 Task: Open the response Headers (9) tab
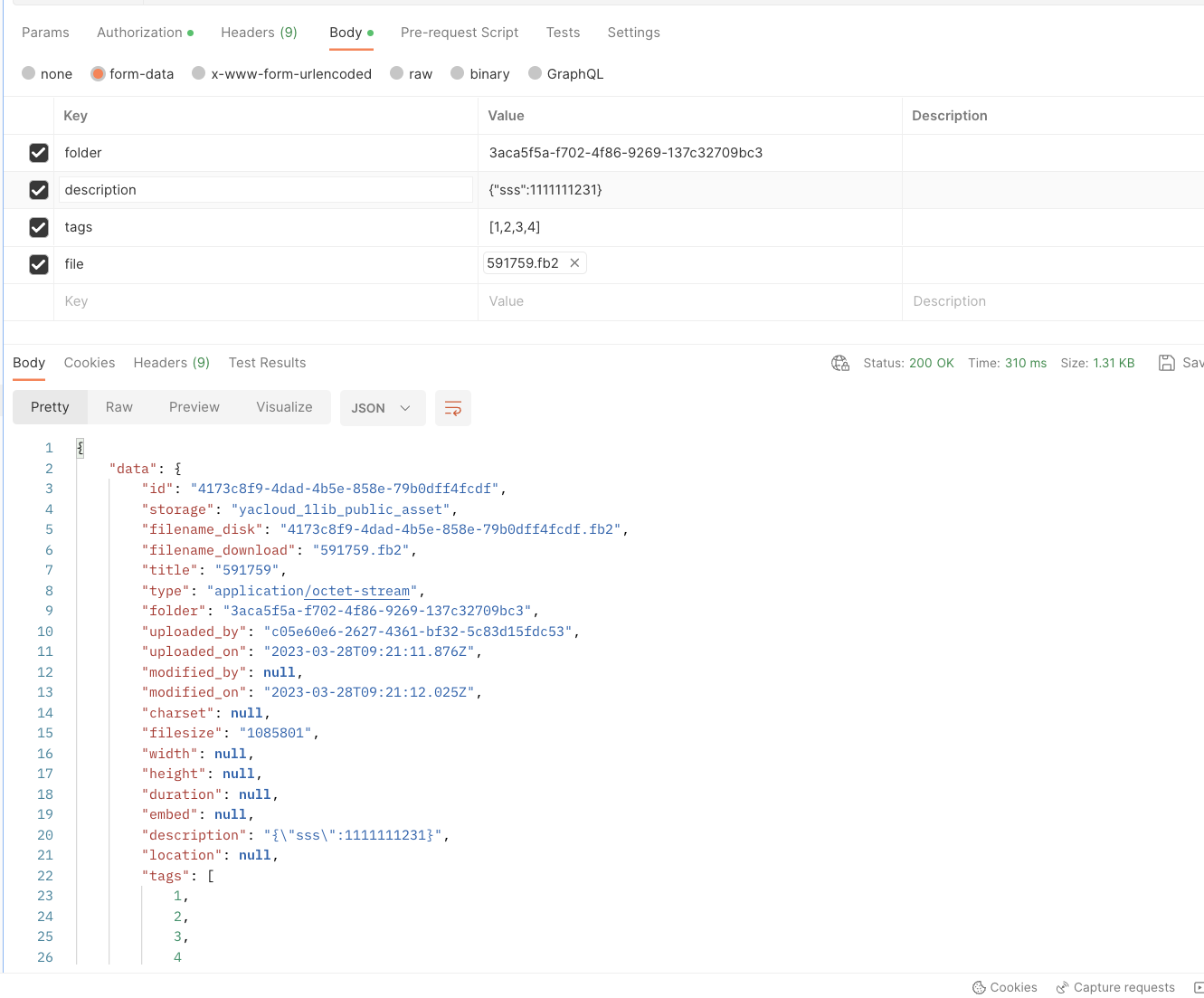(x=171, y=362)
